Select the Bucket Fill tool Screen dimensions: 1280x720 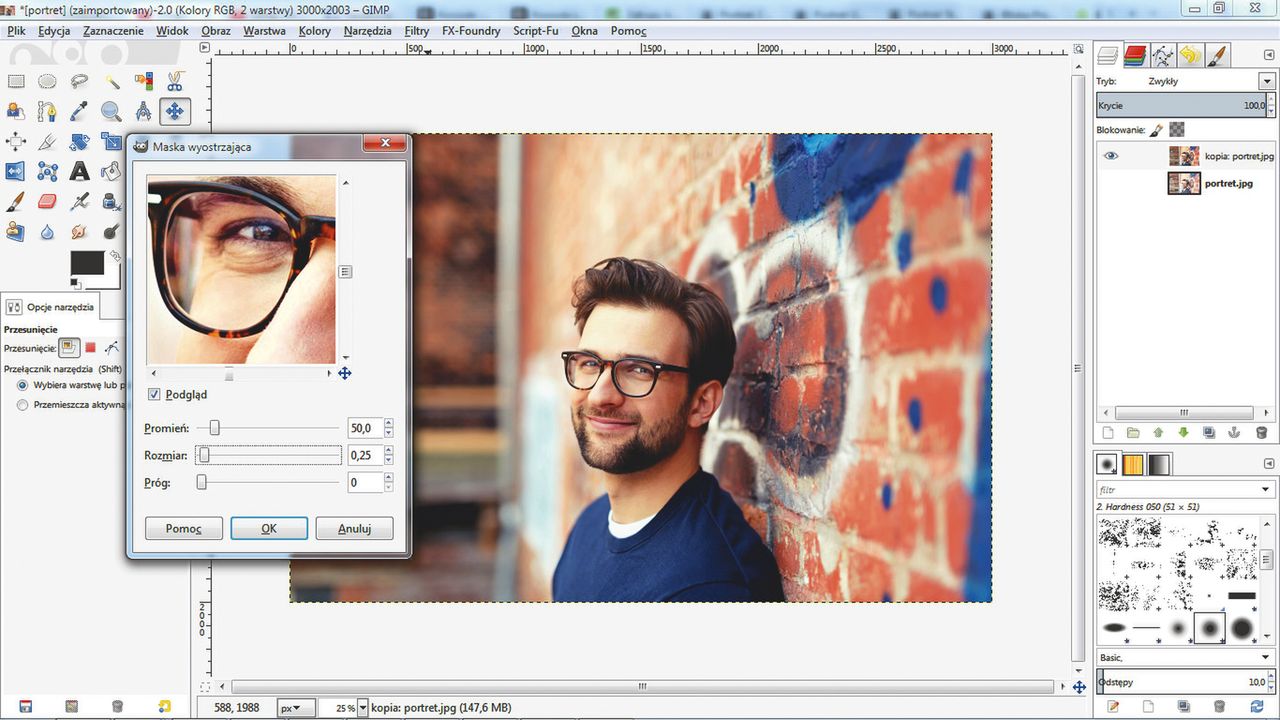click(111, 171)
